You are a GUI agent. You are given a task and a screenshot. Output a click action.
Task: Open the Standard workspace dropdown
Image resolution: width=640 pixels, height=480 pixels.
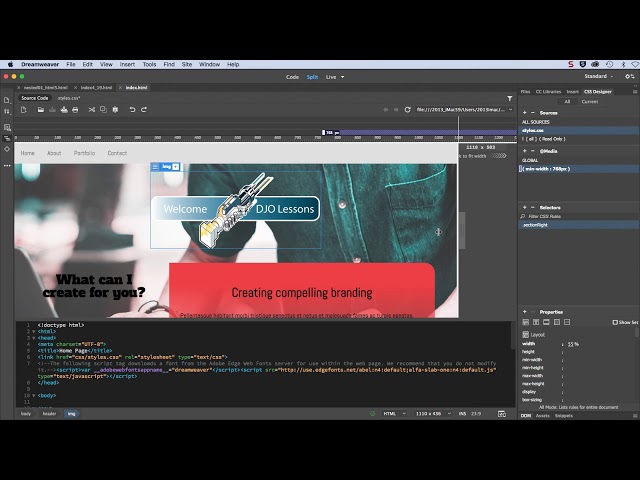coord(598,76)
